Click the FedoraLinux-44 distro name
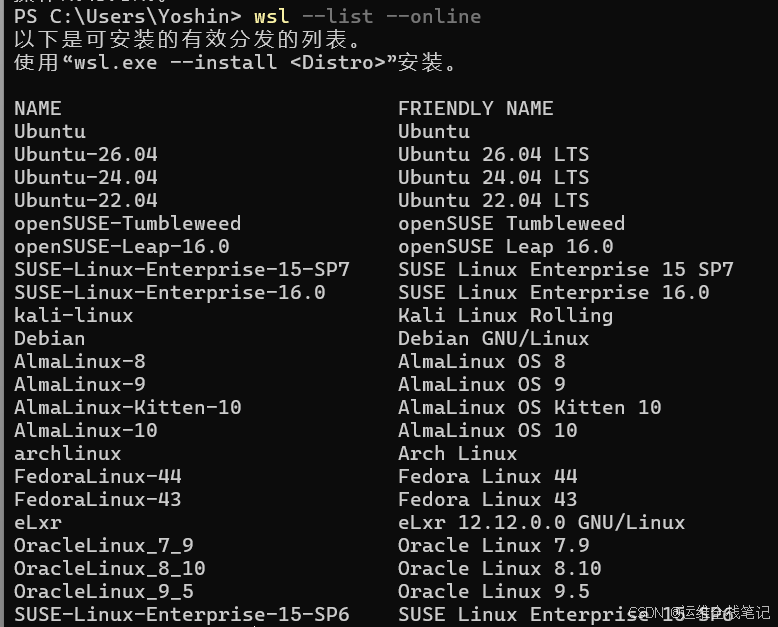 pos(98,476)
